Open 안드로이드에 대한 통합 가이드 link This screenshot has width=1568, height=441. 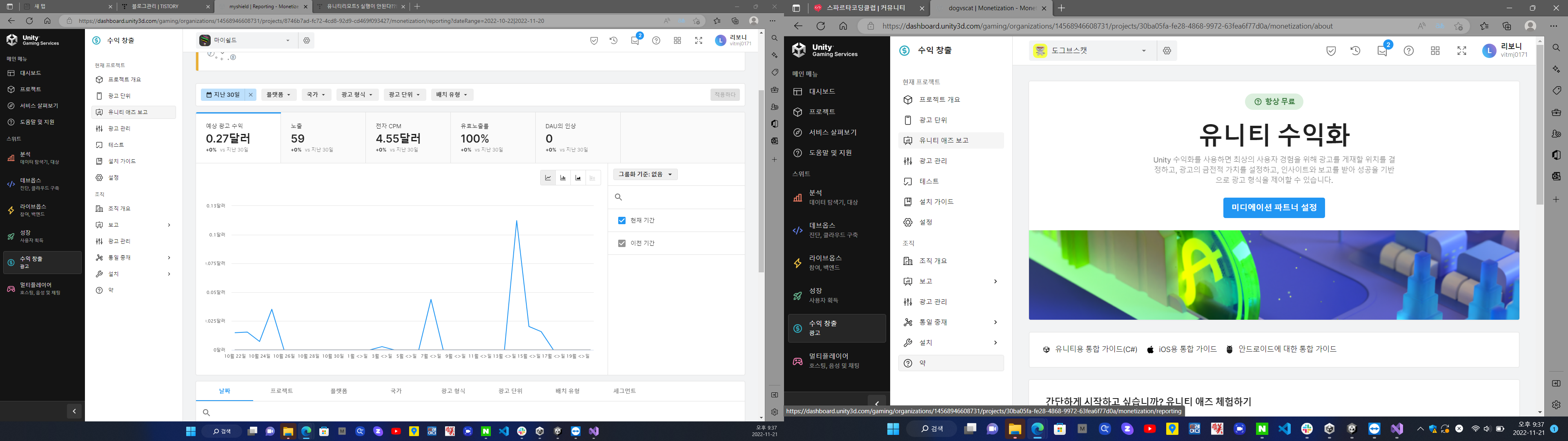click(1281, 350)
